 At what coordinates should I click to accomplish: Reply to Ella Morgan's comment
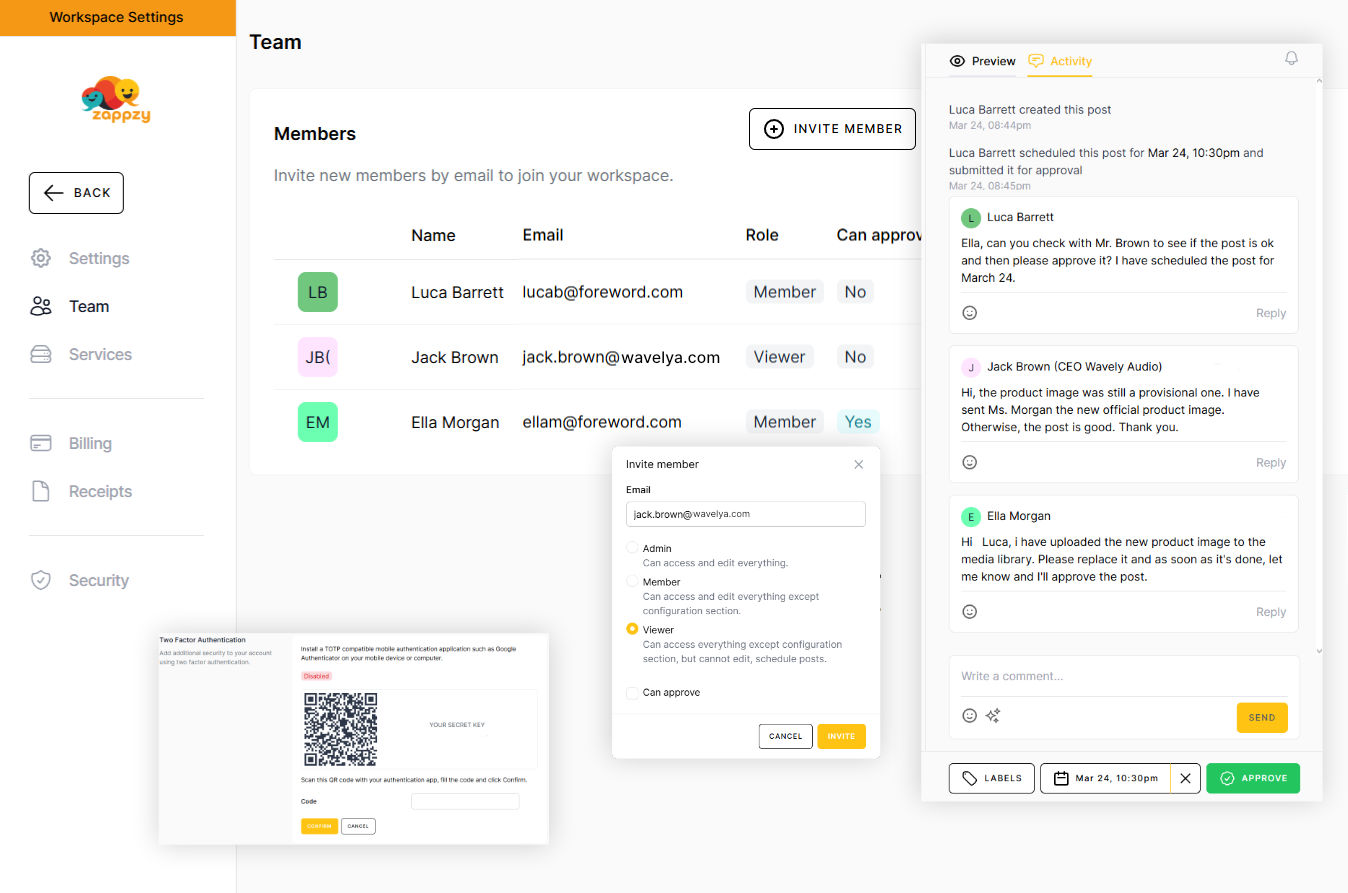pyautogui.click(x=1271, y=611)
